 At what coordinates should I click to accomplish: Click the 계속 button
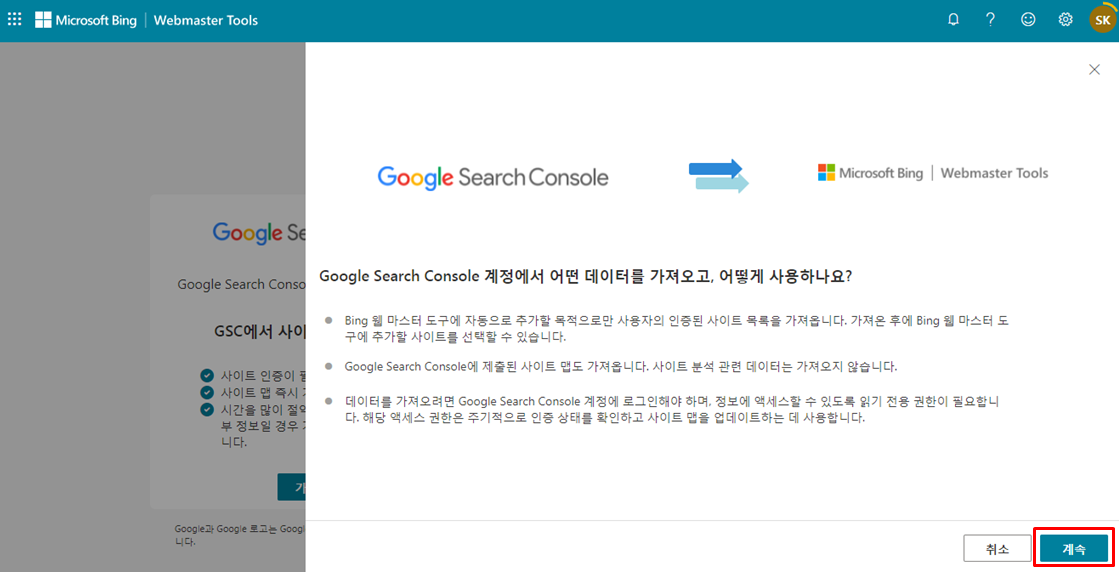[1074, 548]
